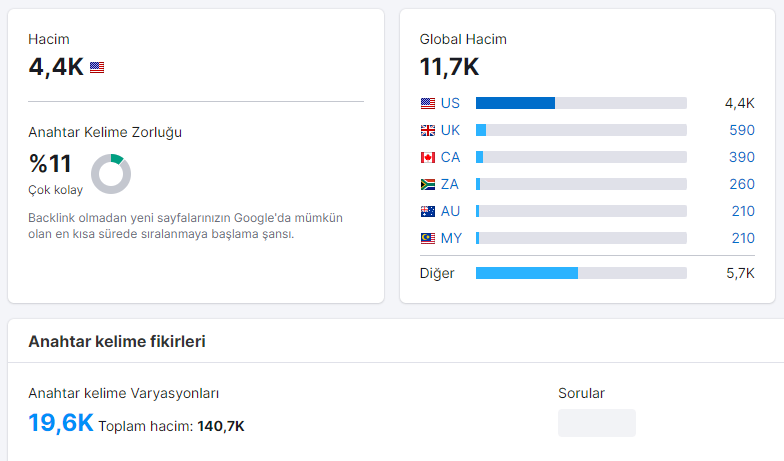This screenshot has height=461, width=784.
Task: Click the US volume progress bar
Action: pos(581,103)
